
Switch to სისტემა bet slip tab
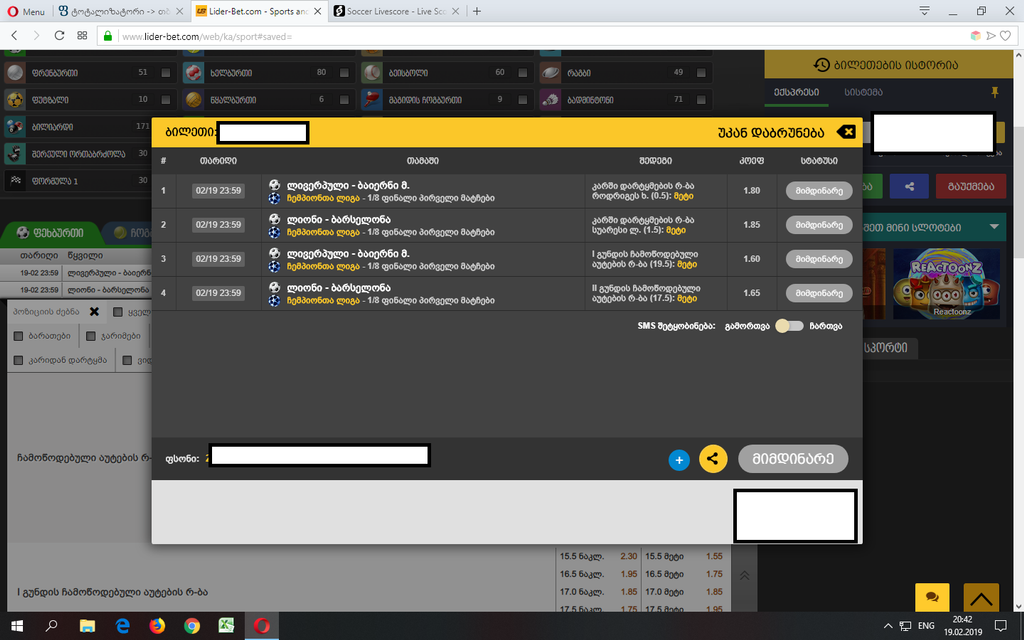863,92
